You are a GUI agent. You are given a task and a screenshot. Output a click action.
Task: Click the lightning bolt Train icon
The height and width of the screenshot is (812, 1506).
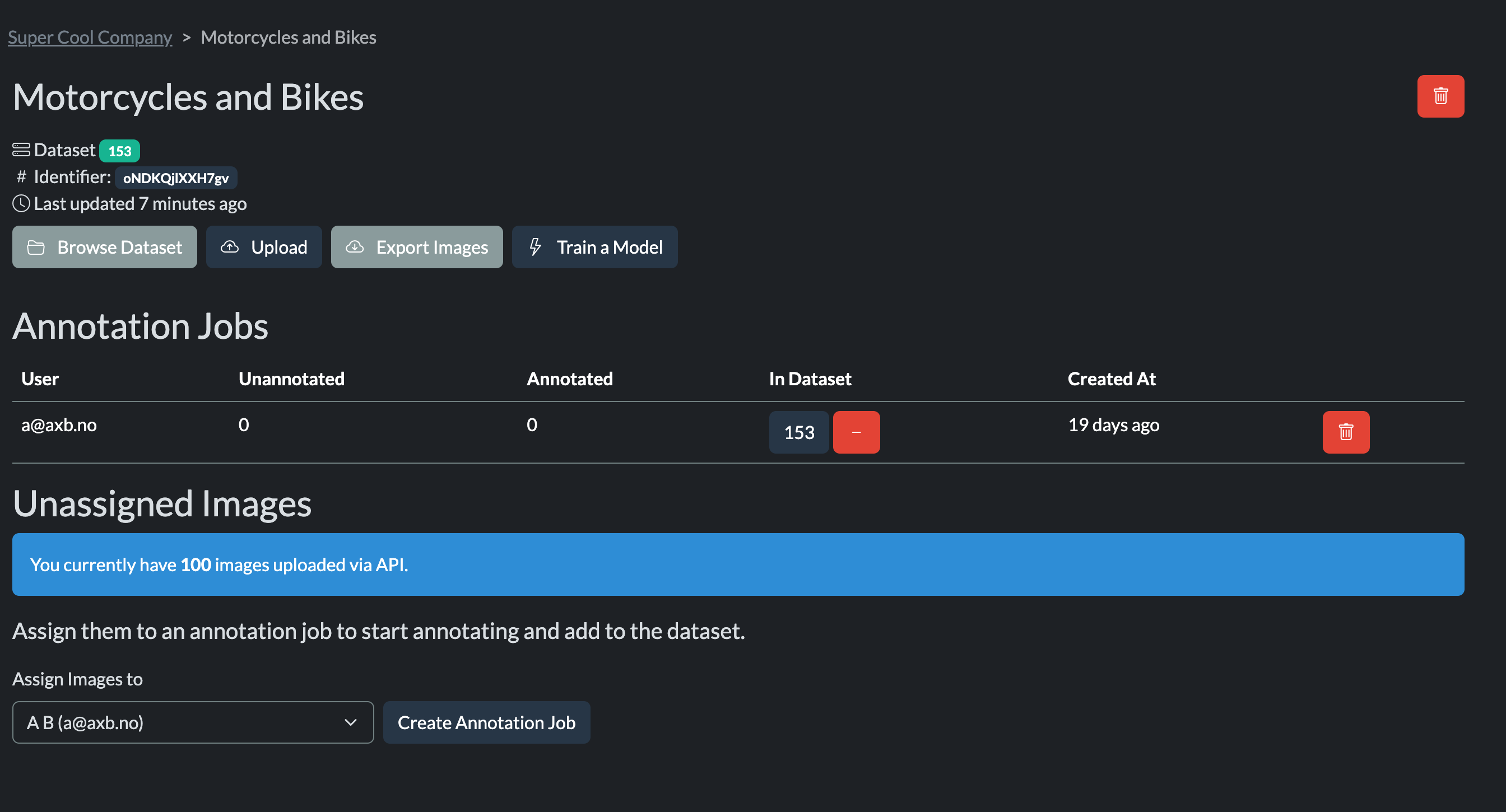(535, 247)
